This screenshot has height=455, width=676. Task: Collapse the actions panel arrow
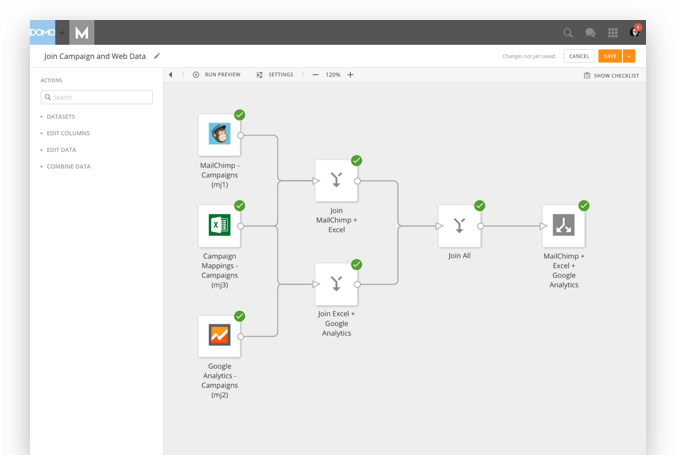pyautogui.click(x=171, y=75)
